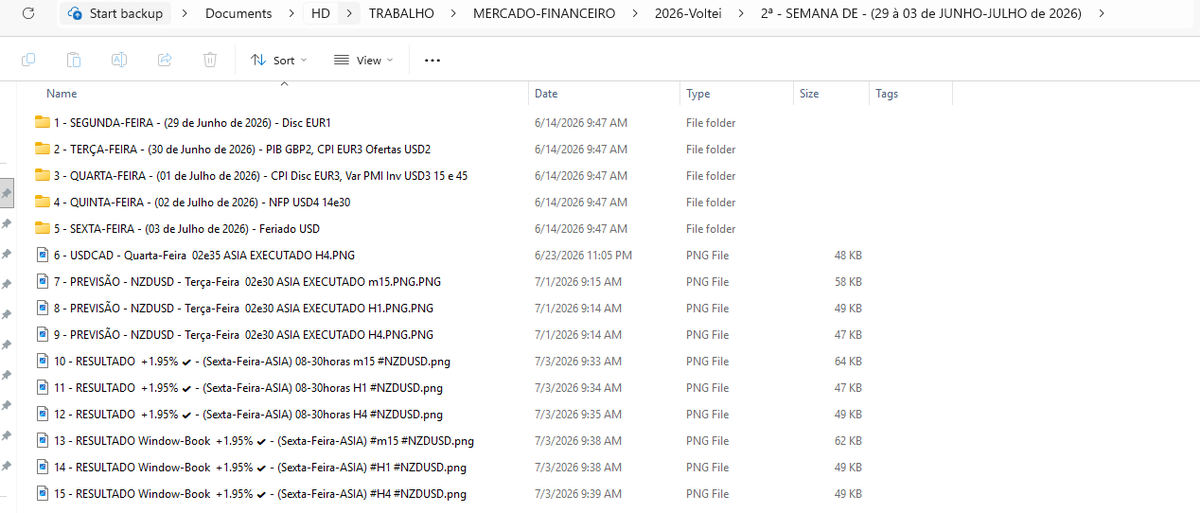The height and width of the screenshot is (513, 1200).
Task: Select '8 - PREVISÃO - NZDUSD' H1 file name
Action: 244,308
